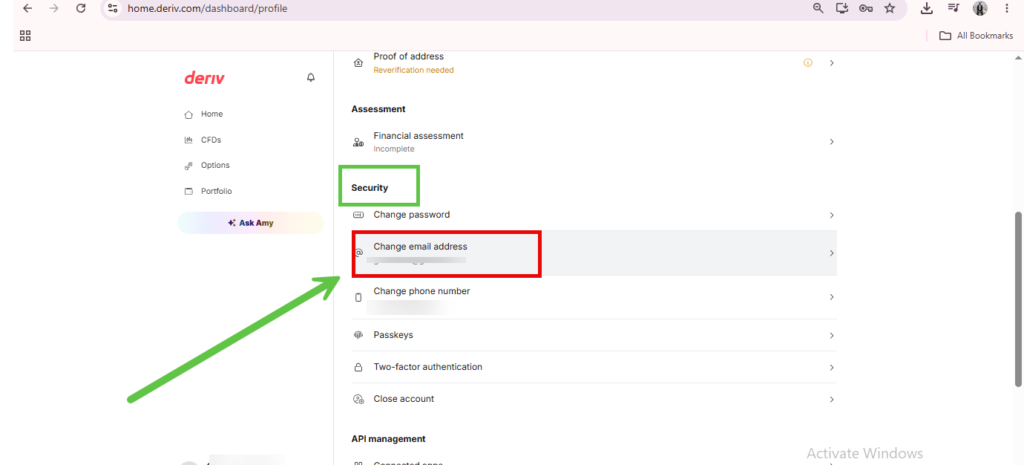
Task: Click the page vertical scrollbar thumb
Action: coord(1019,298)
